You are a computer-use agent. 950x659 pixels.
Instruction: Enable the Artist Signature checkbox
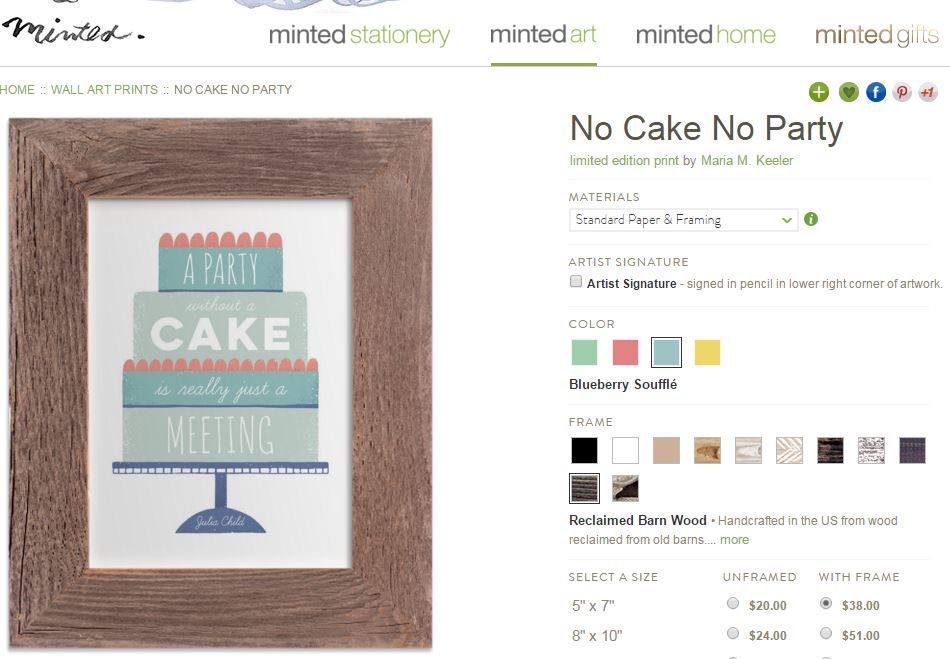(576, 281)
